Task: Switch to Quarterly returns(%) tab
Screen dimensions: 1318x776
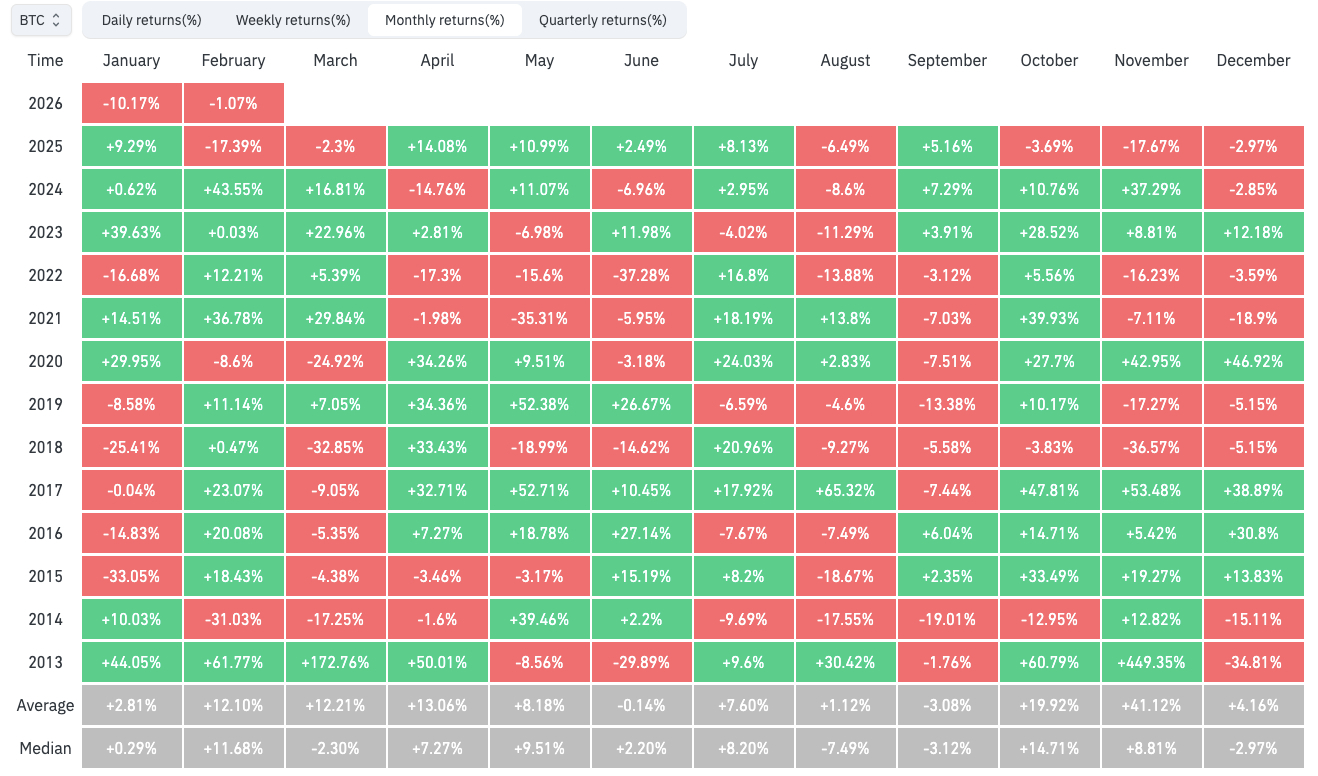Action: (603, 20)
